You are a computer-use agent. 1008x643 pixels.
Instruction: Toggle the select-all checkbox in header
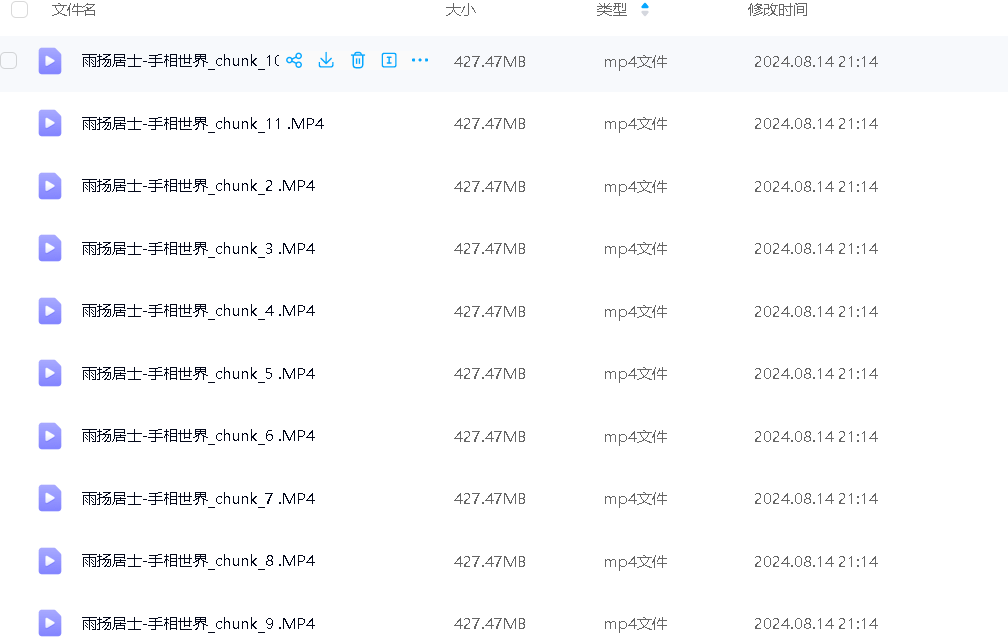(19, 10)
